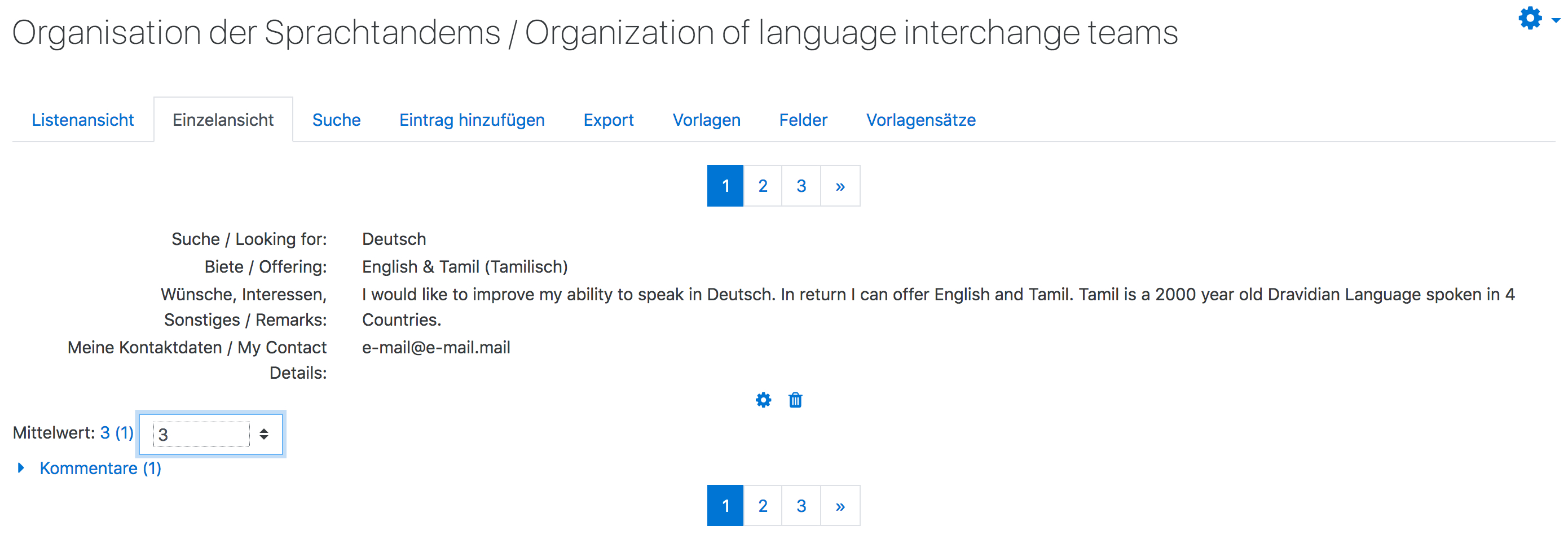Select the Einzelansicht tab
This screenshot has height=543, width=1568.
pyautogui.click(x=223, y=120)
